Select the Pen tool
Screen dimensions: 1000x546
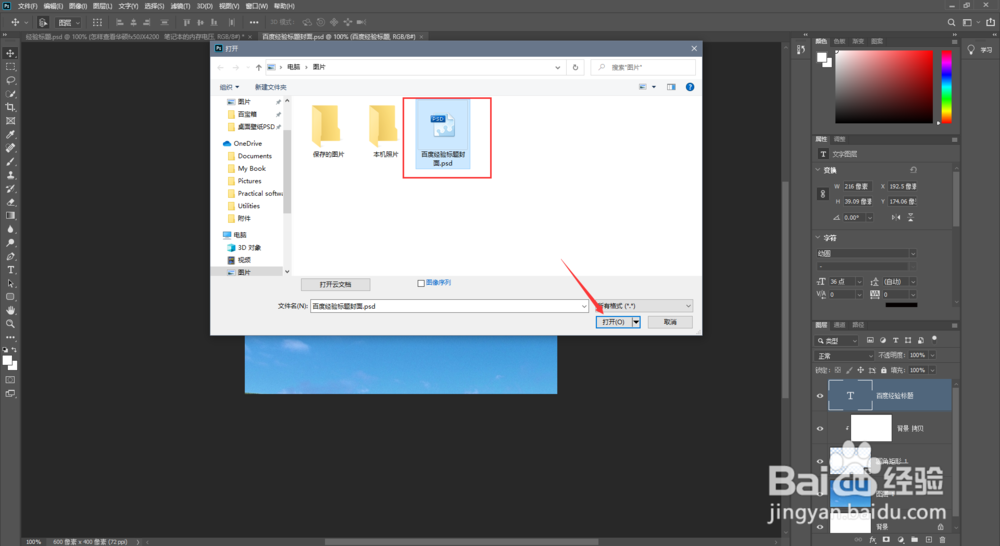coord(10,256)
